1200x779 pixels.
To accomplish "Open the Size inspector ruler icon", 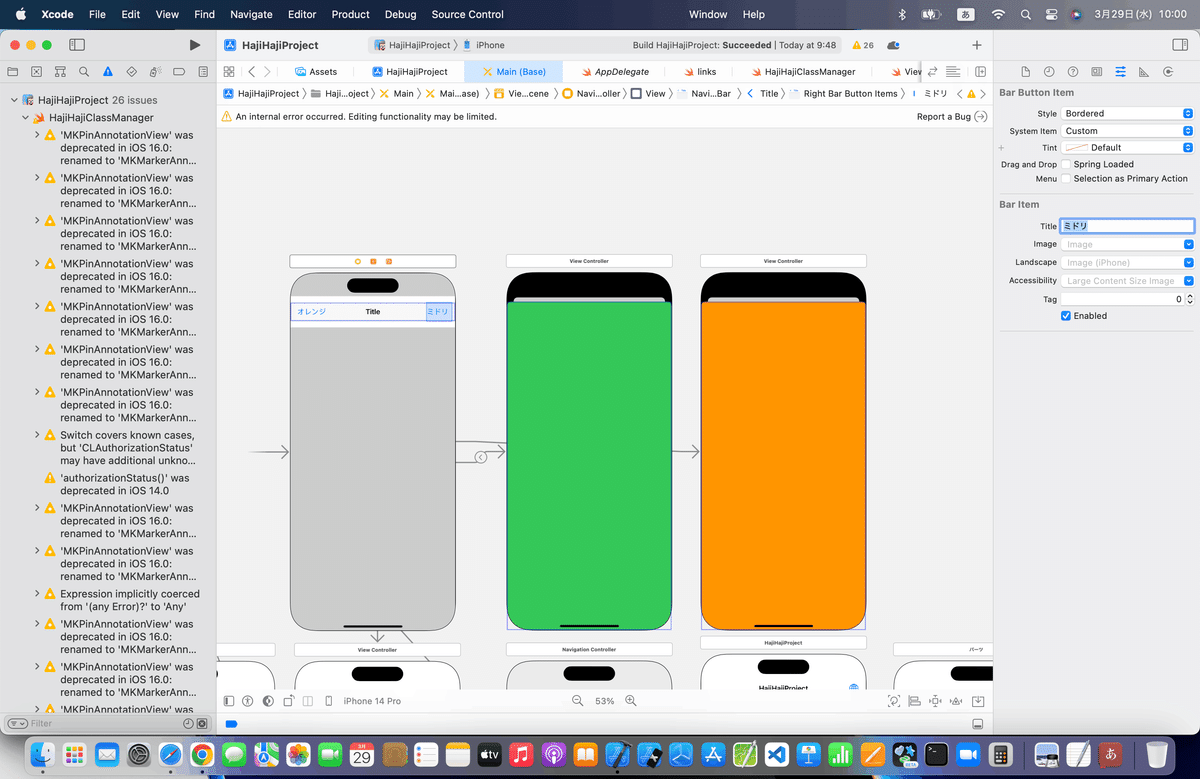I will point(1144,72).
